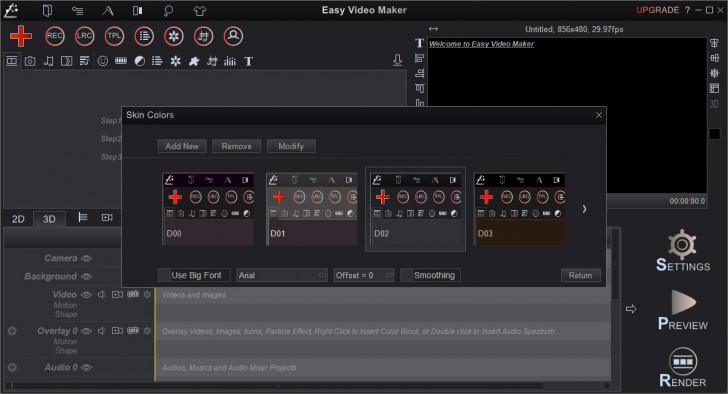Toggle Video track visibility eye
The image size is (728, 394).
point(86,295)
